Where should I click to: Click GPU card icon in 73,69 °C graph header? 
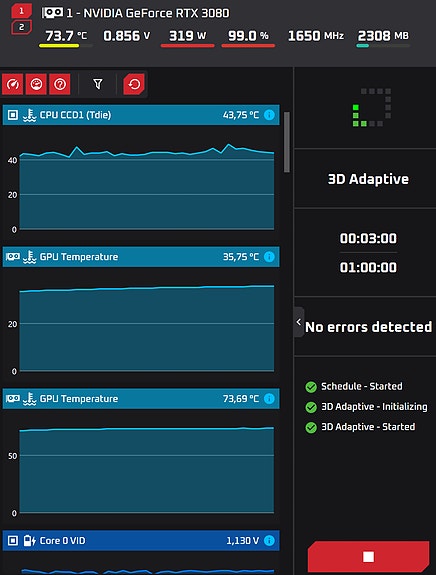pos(13,398)
